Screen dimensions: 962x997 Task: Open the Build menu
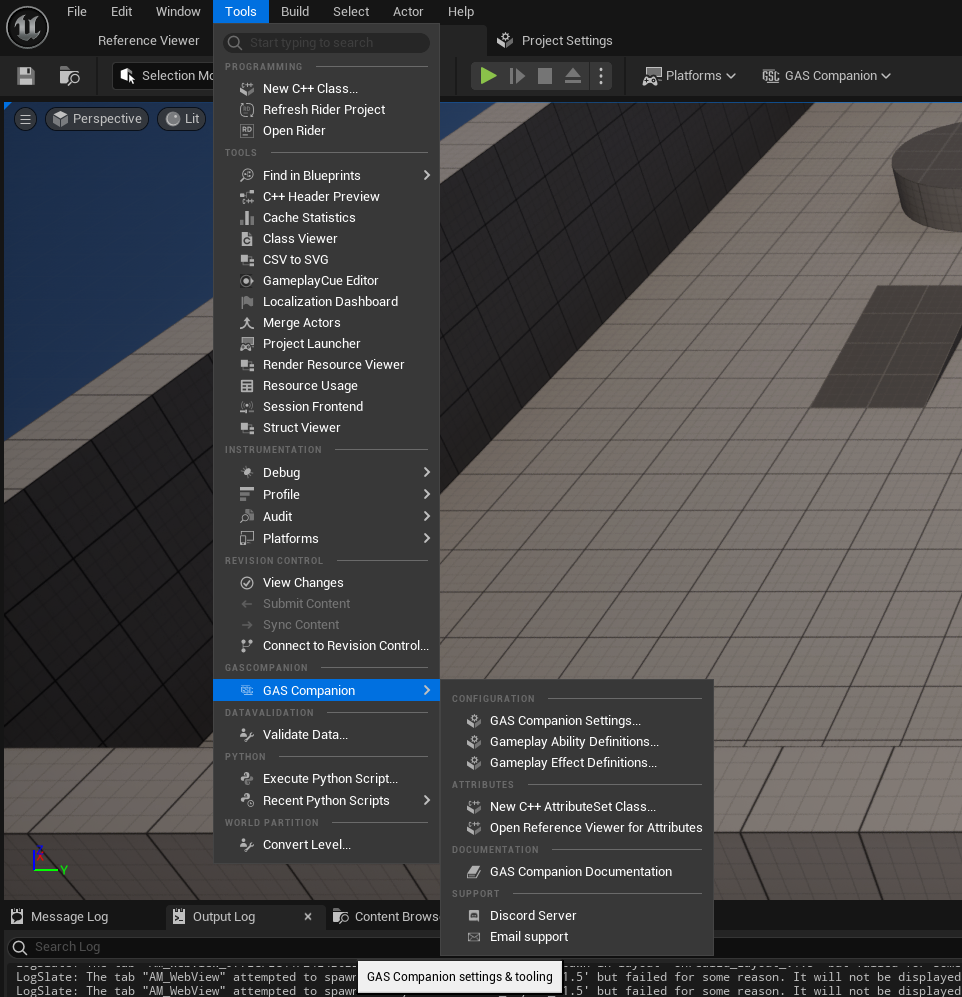pyautogui.click(x=295, y=11)
